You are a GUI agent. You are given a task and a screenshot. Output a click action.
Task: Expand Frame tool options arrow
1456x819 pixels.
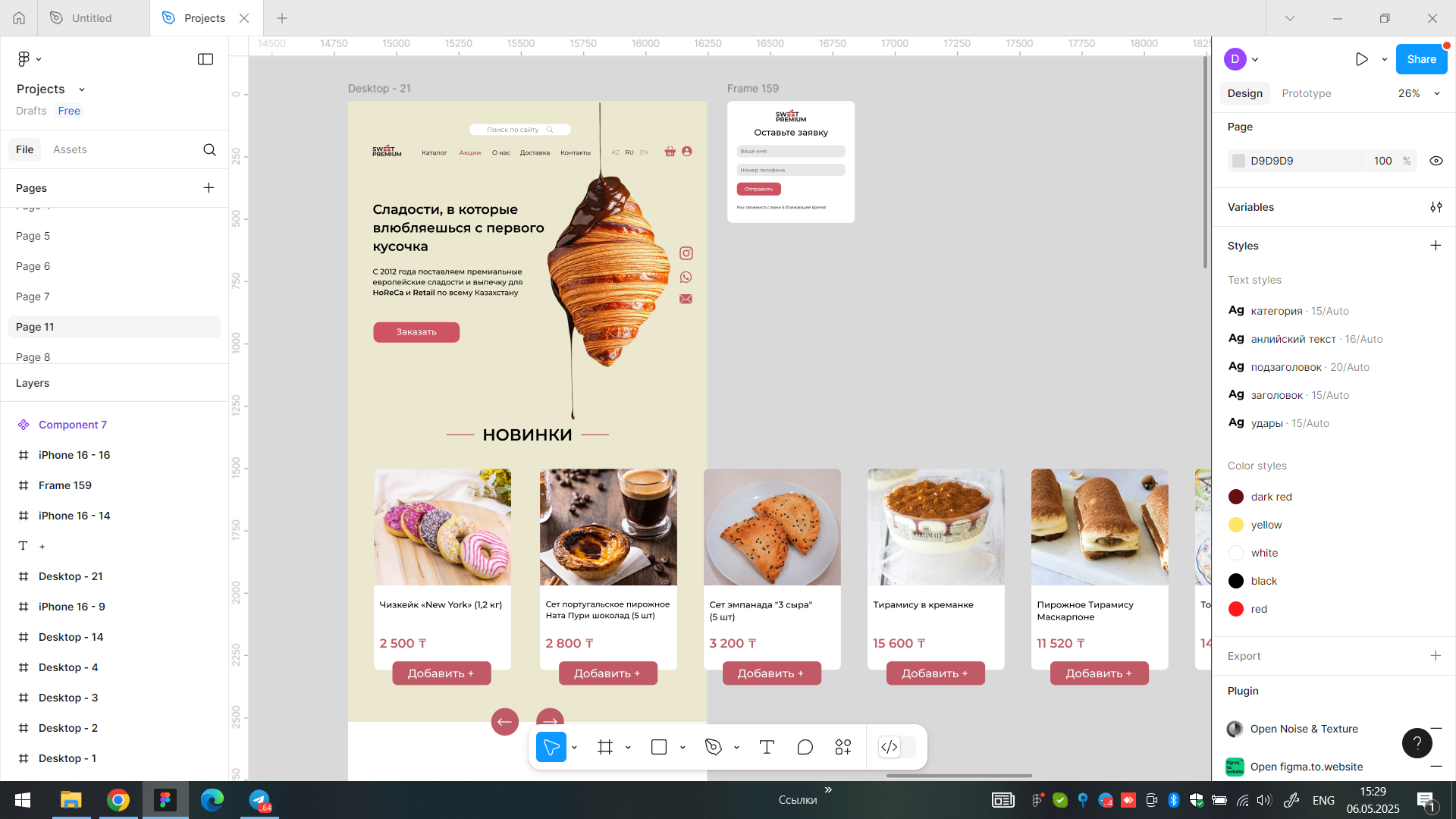[x=628, y=748]
